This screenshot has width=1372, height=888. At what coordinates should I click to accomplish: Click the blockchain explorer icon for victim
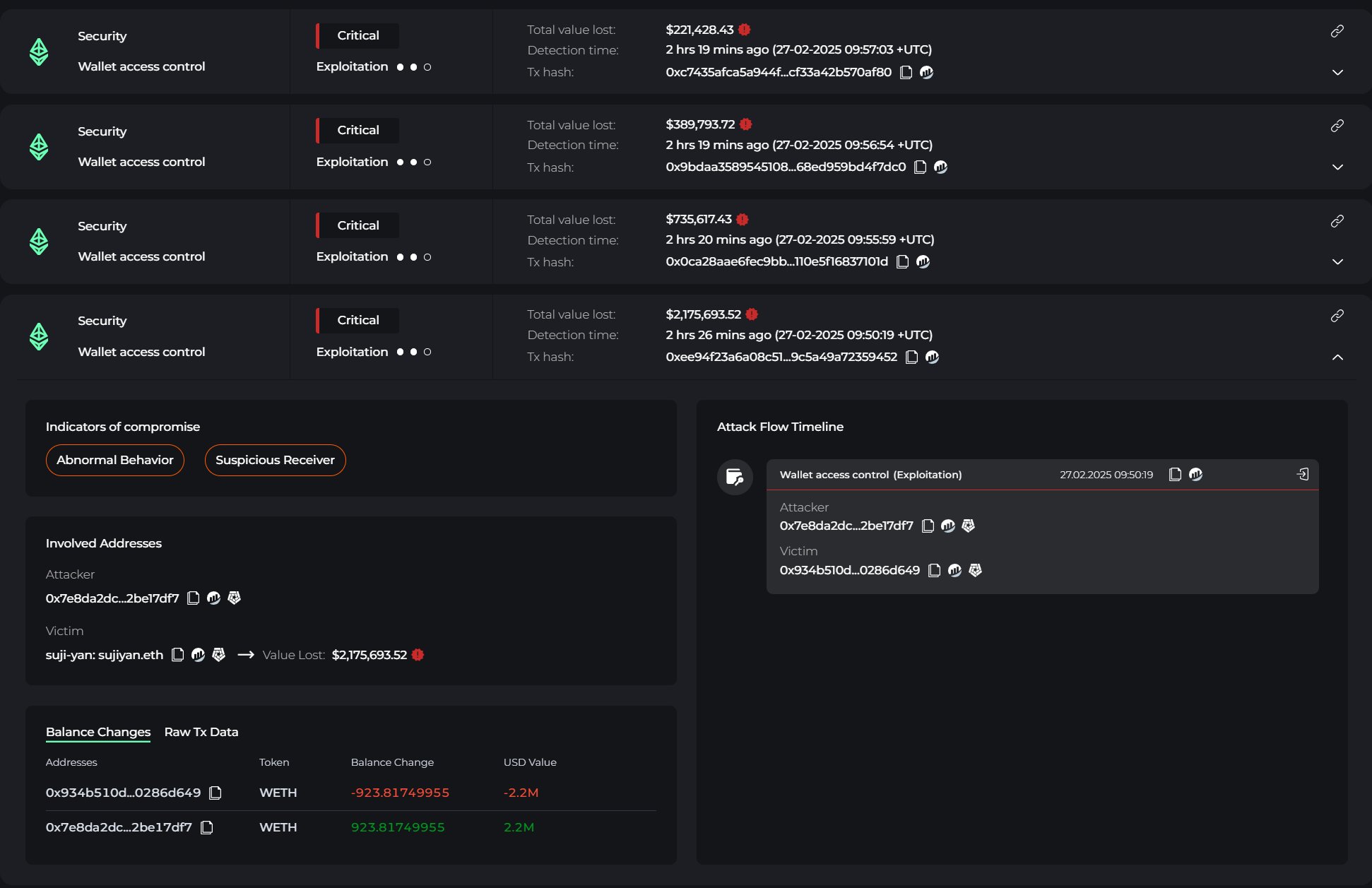point(198,655)
